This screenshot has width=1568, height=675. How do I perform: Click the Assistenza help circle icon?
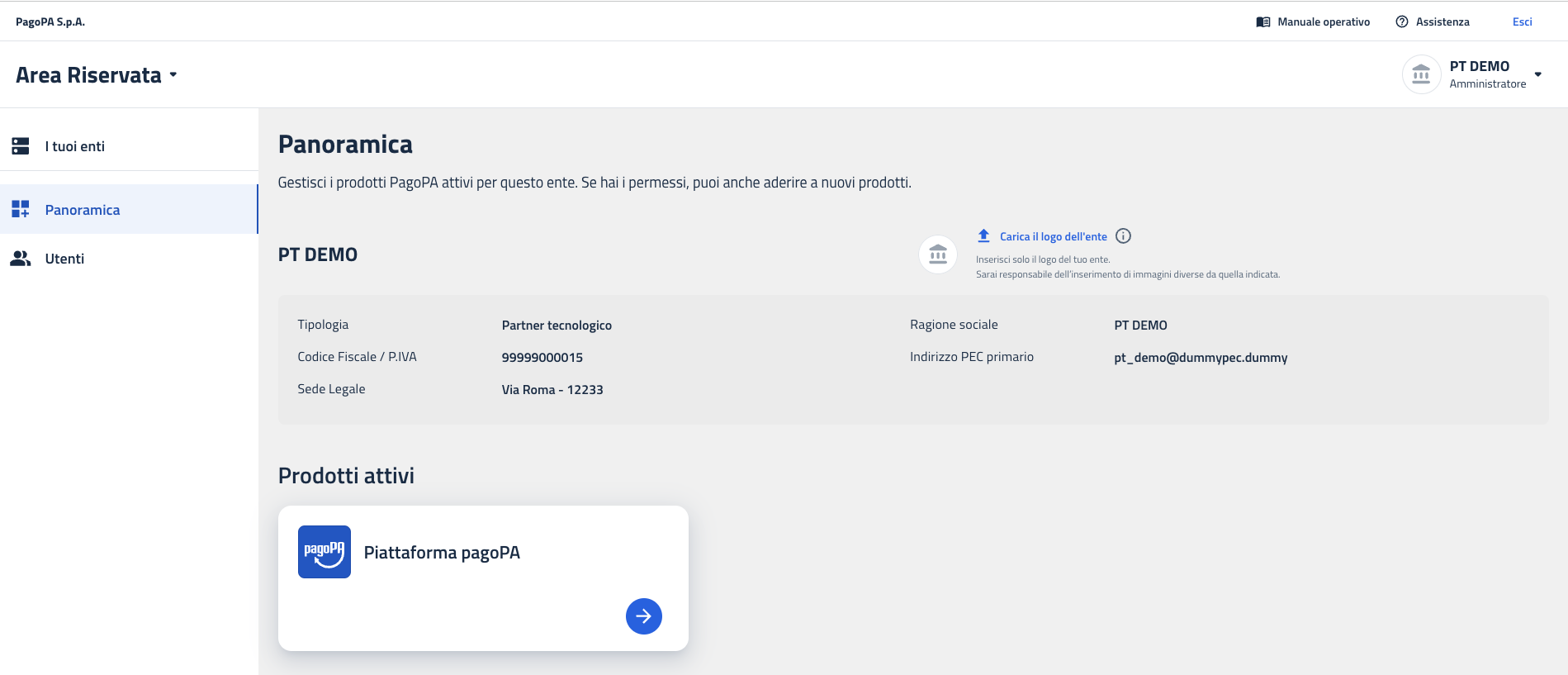click(x=1401, y=22)
